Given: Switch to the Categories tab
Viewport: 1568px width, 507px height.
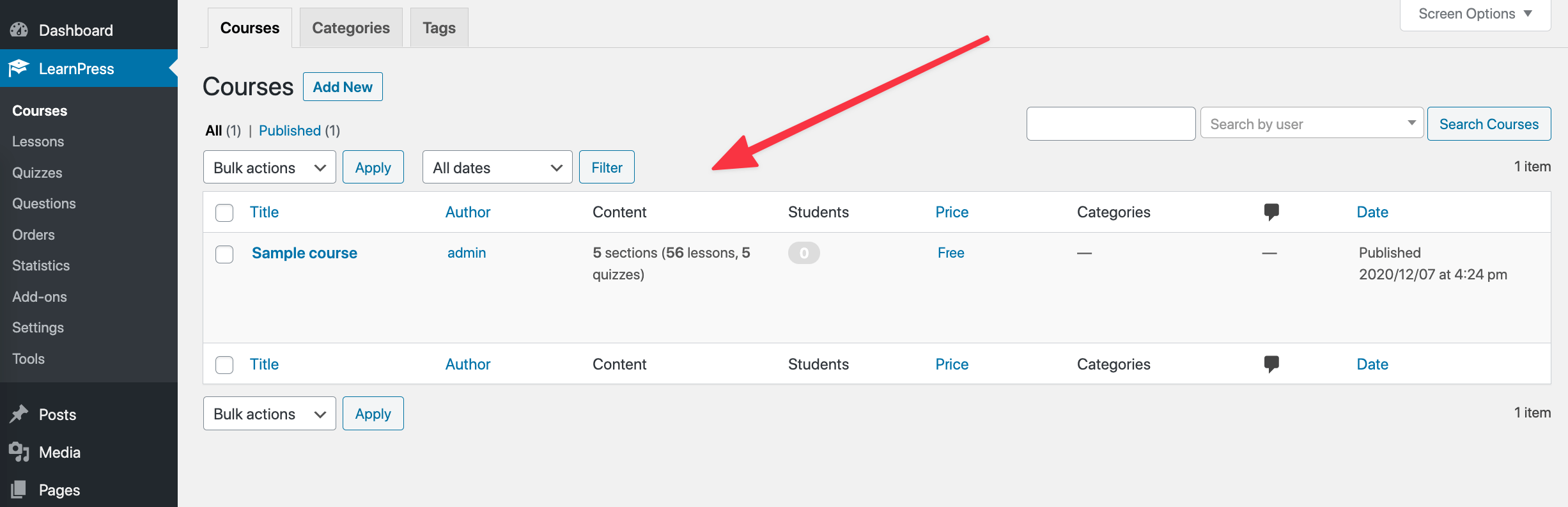Looking at the screenshot, I should (351, 27).
